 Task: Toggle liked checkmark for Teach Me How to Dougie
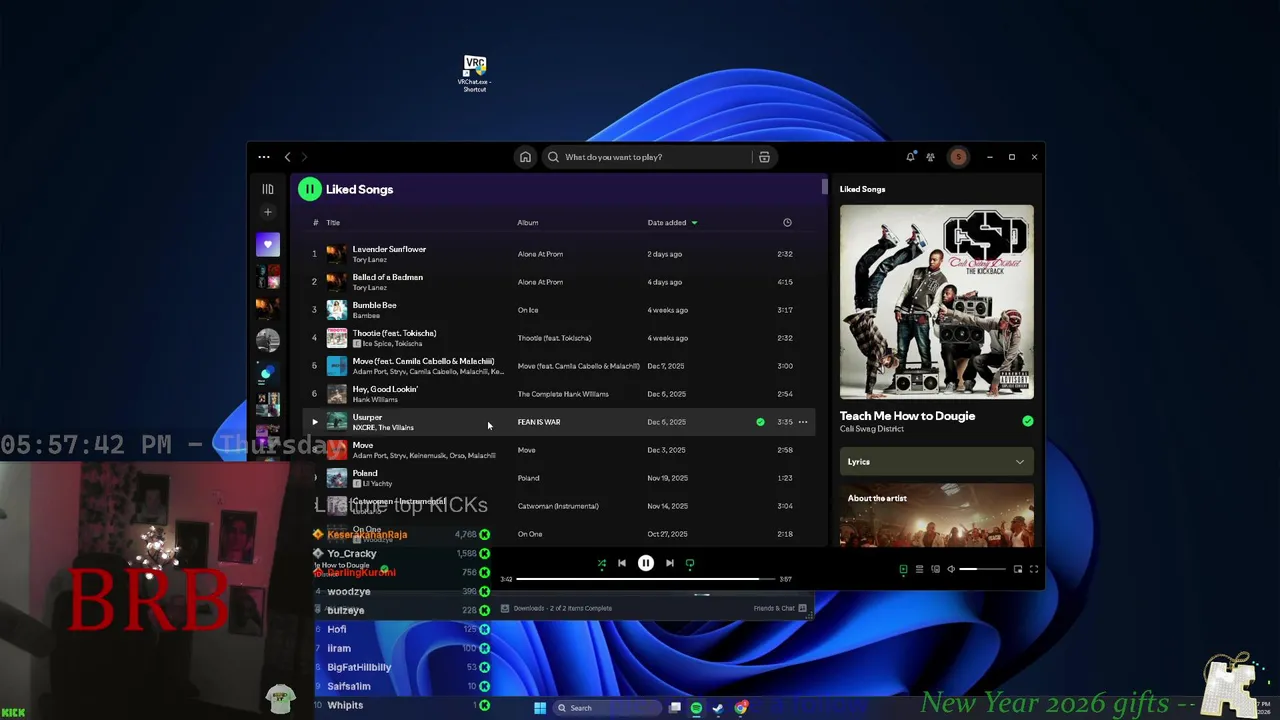pyautogui.click(x=1027, y=421)
